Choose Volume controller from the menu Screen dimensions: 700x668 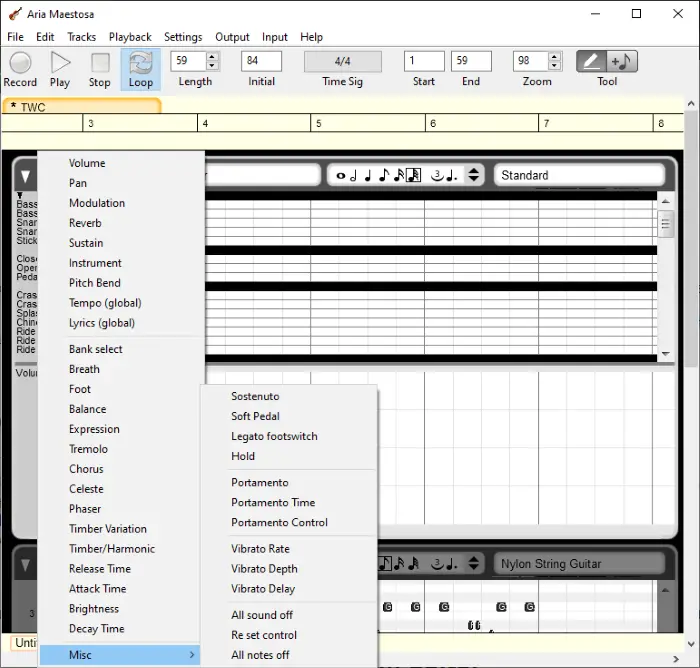click(120, 163)
